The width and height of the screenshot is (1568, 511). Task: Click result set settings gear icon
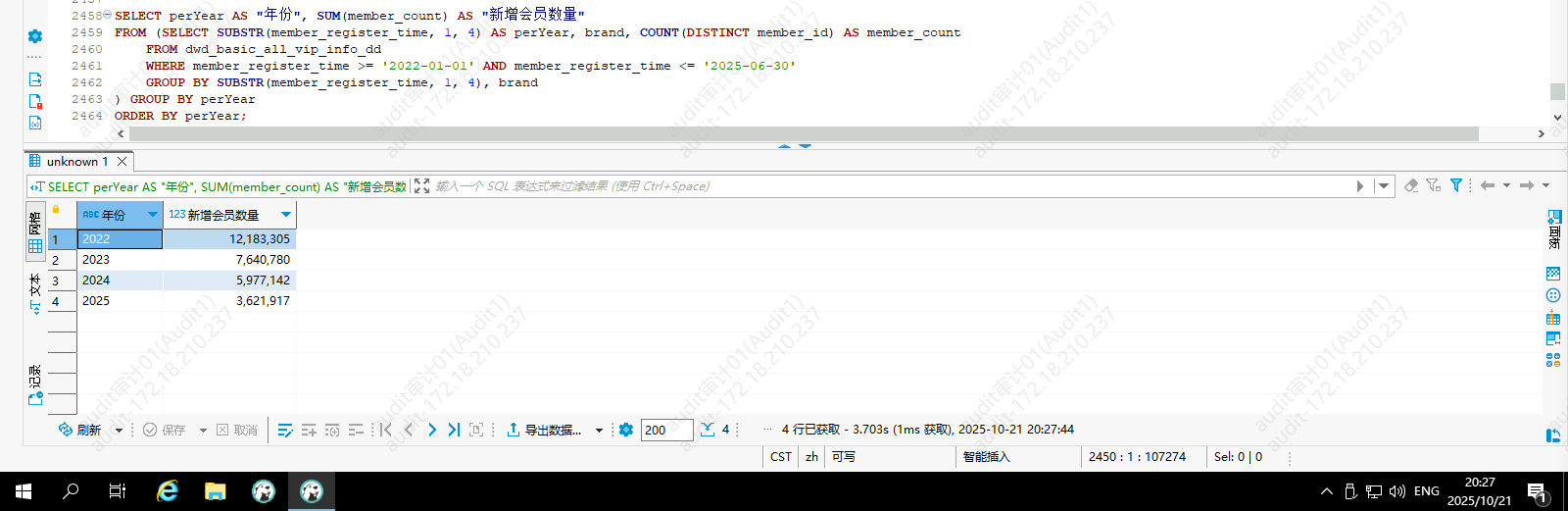click(x=626, y=430)
